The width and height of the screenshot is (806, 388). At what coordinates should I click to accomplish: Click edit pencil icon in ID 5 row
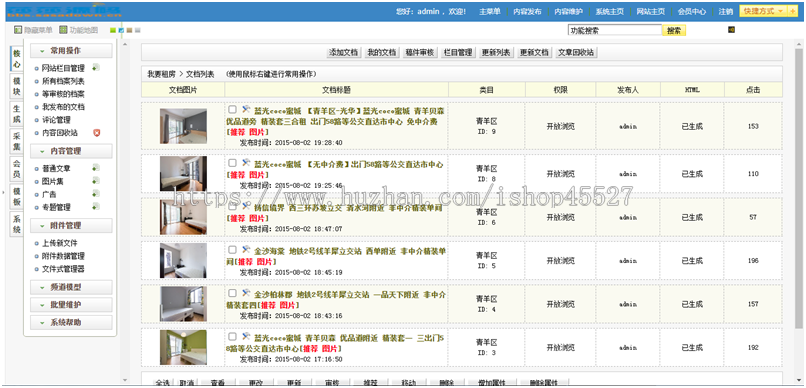(x=246, y=250)
